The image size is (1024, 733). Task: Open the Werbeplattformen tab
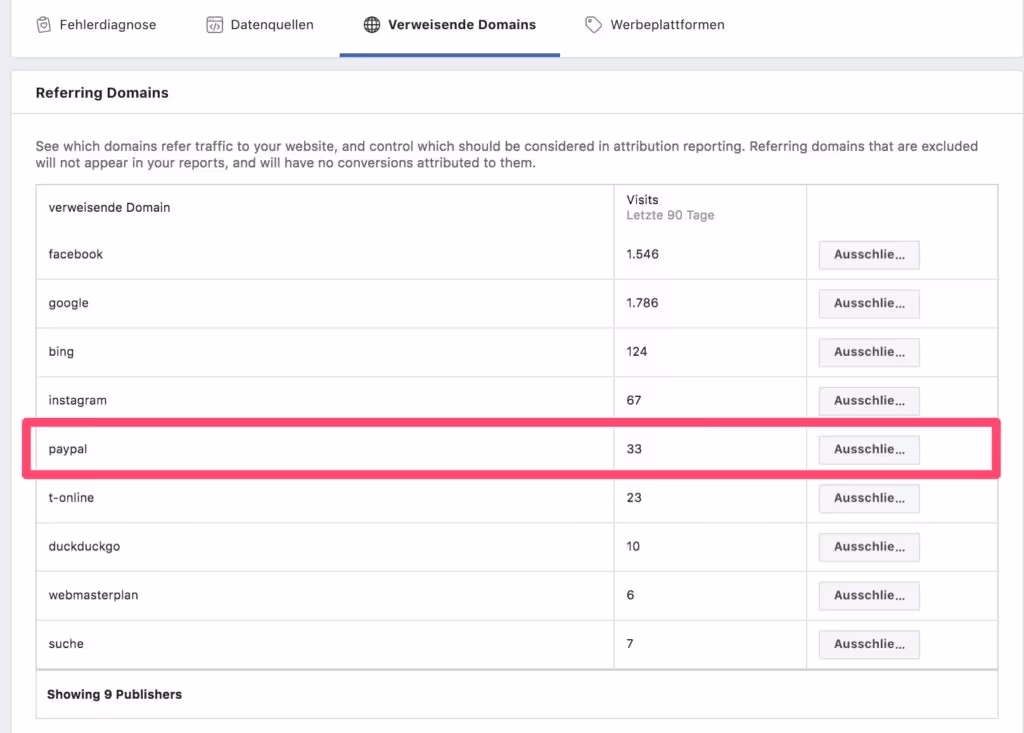pyautogui.click(x=654, y=25)
